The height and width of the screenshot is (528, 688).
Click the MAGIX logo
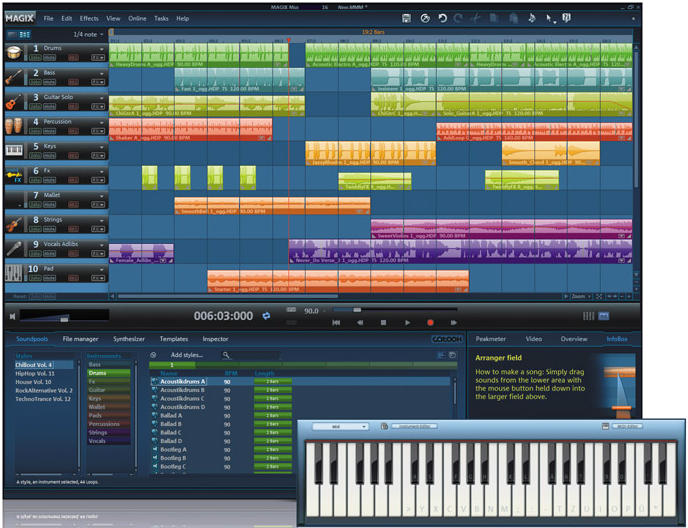pos(20,18)
